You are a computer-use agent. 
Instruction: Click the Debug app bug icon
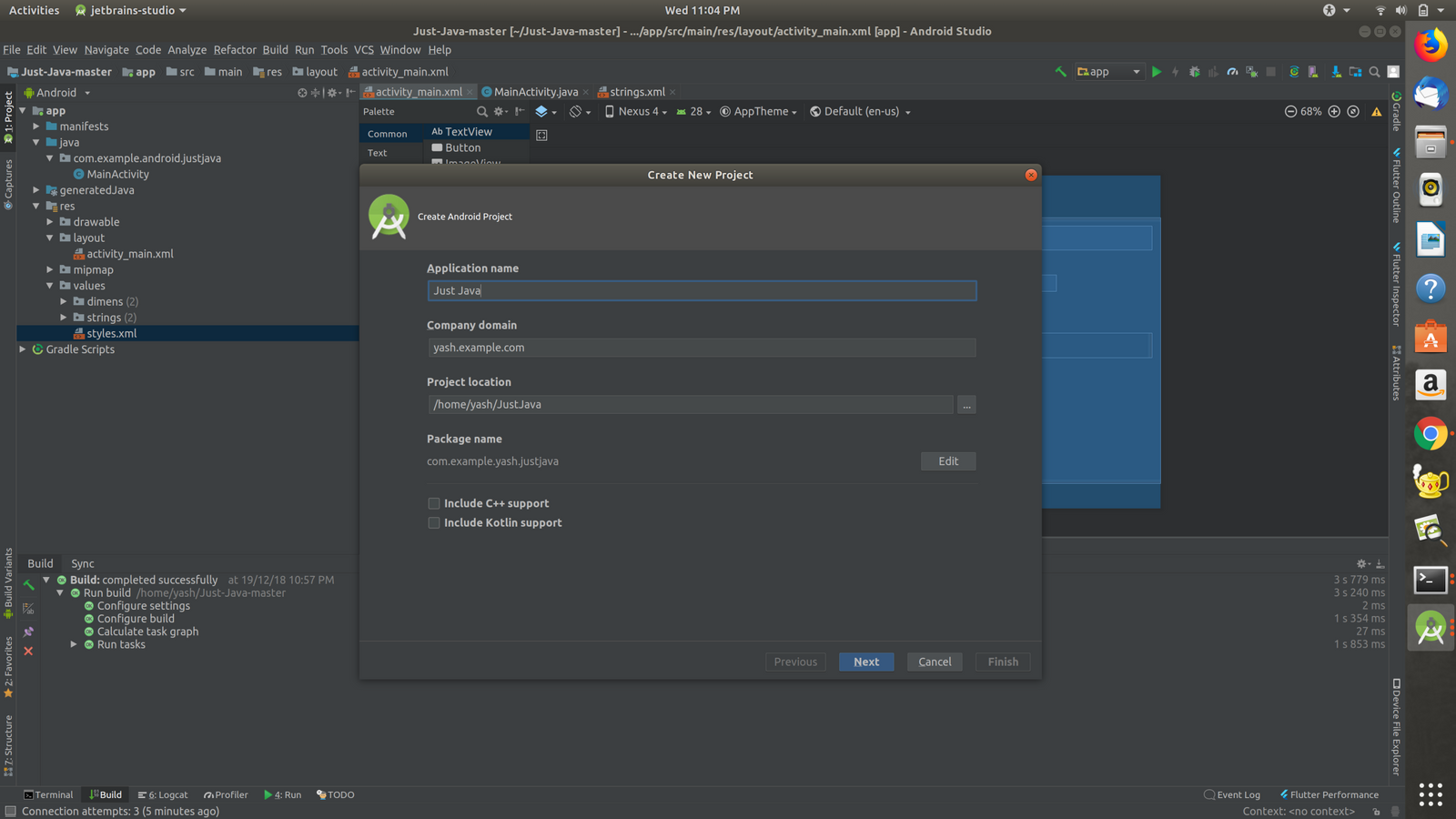tap(1194, 72)
